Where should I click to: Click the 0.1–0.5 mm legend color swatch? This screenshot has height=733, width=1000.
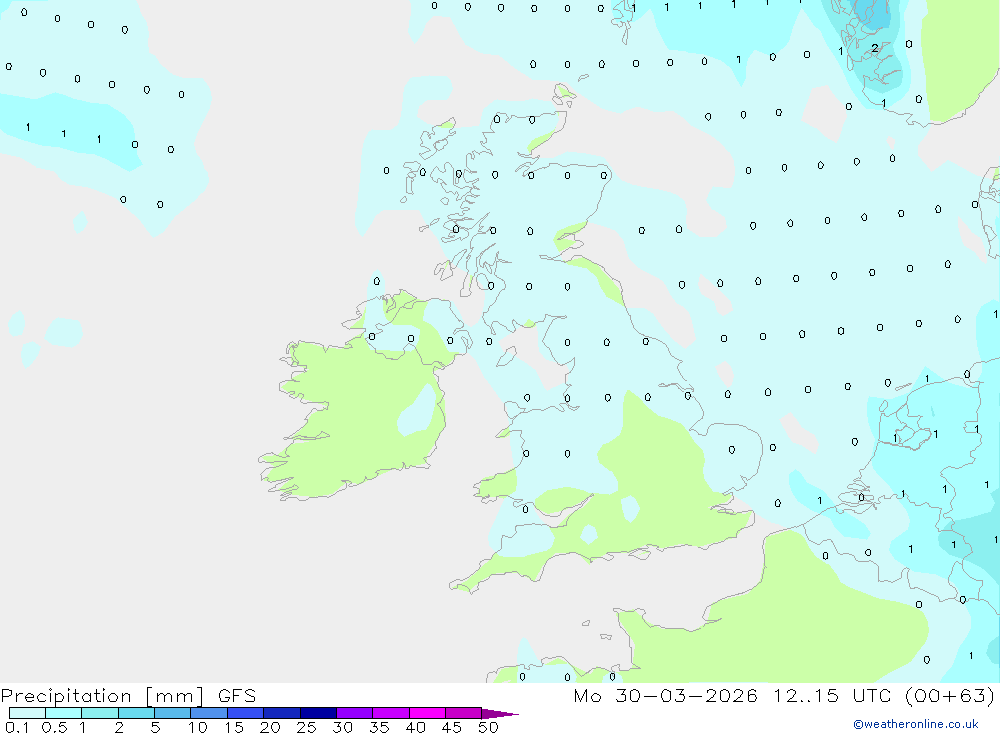point(27,713)
